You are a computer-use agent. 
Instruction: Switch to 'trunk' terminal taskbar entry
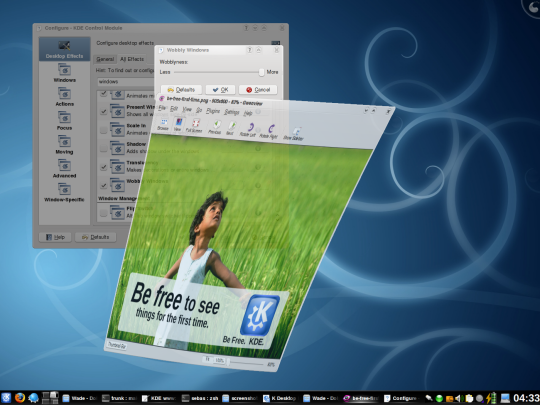(120, 398)
